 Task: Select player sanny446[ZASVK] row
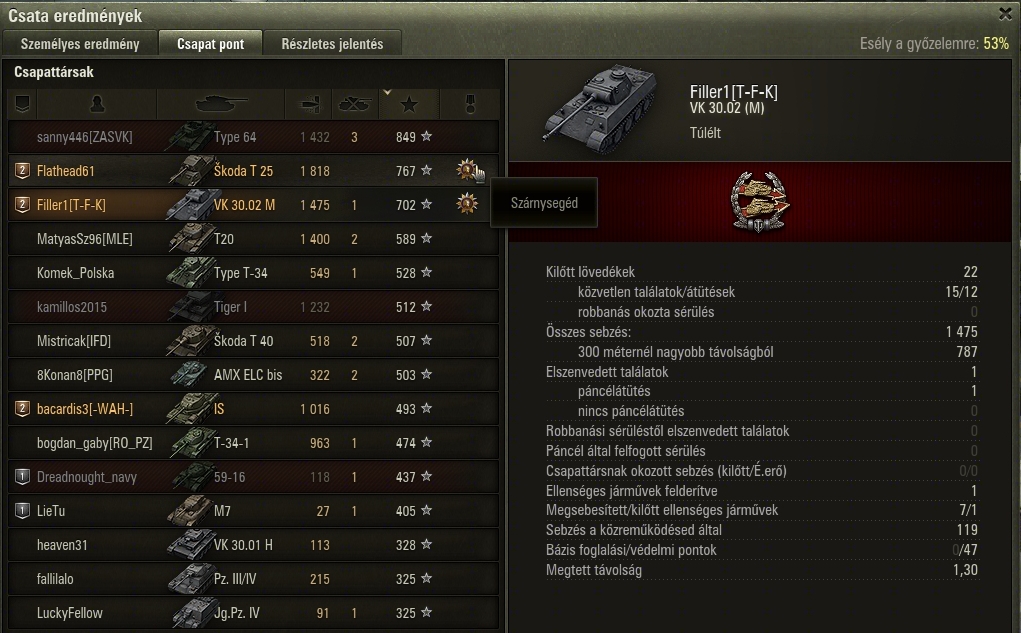[x=254, y=137]
